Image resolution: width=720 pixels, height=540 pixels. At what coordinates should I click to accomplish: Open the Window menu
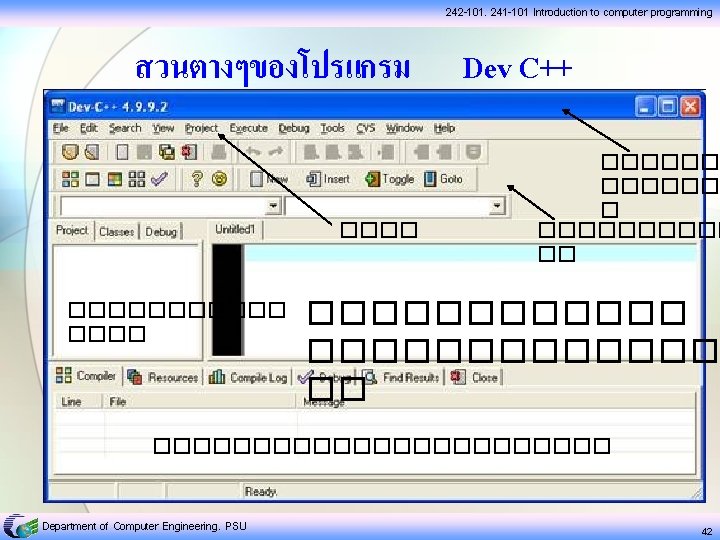click(404, 128)
